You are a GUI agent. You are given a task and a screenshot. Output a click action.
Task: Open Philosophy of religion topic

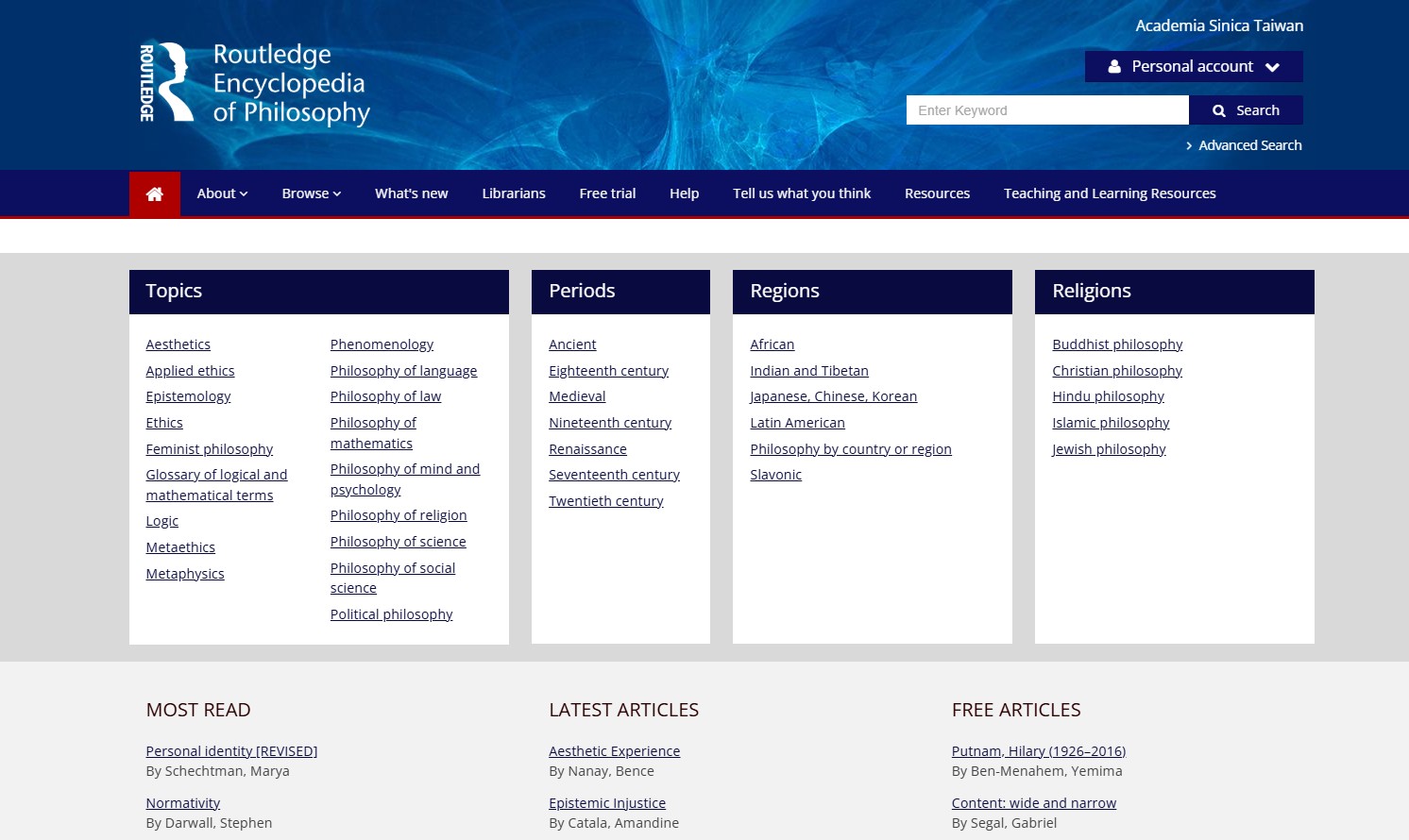399,515
